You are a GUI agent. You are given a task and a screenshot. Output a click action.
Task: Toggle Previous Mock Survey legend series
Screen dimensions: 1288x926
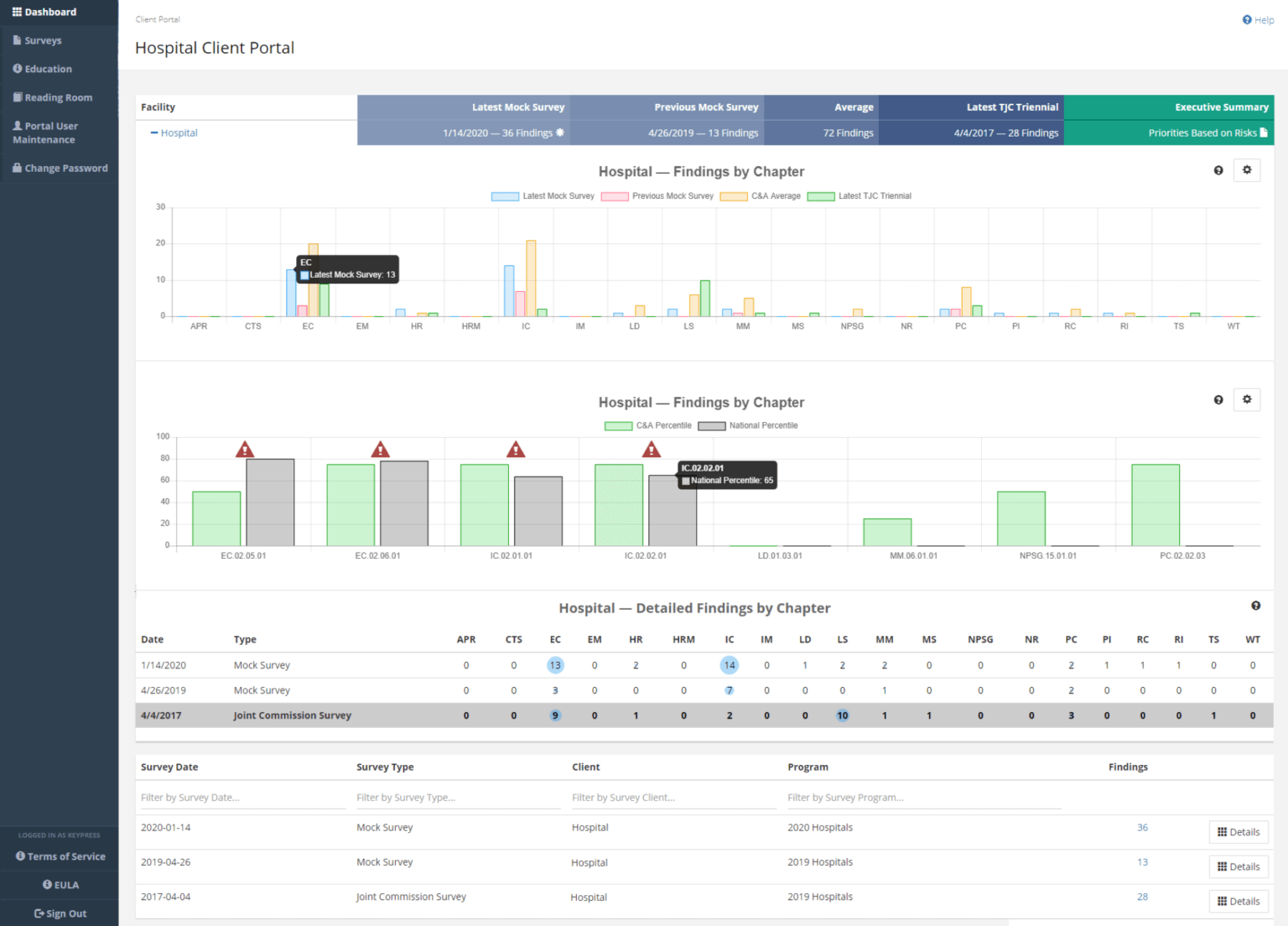pos(657,196)
